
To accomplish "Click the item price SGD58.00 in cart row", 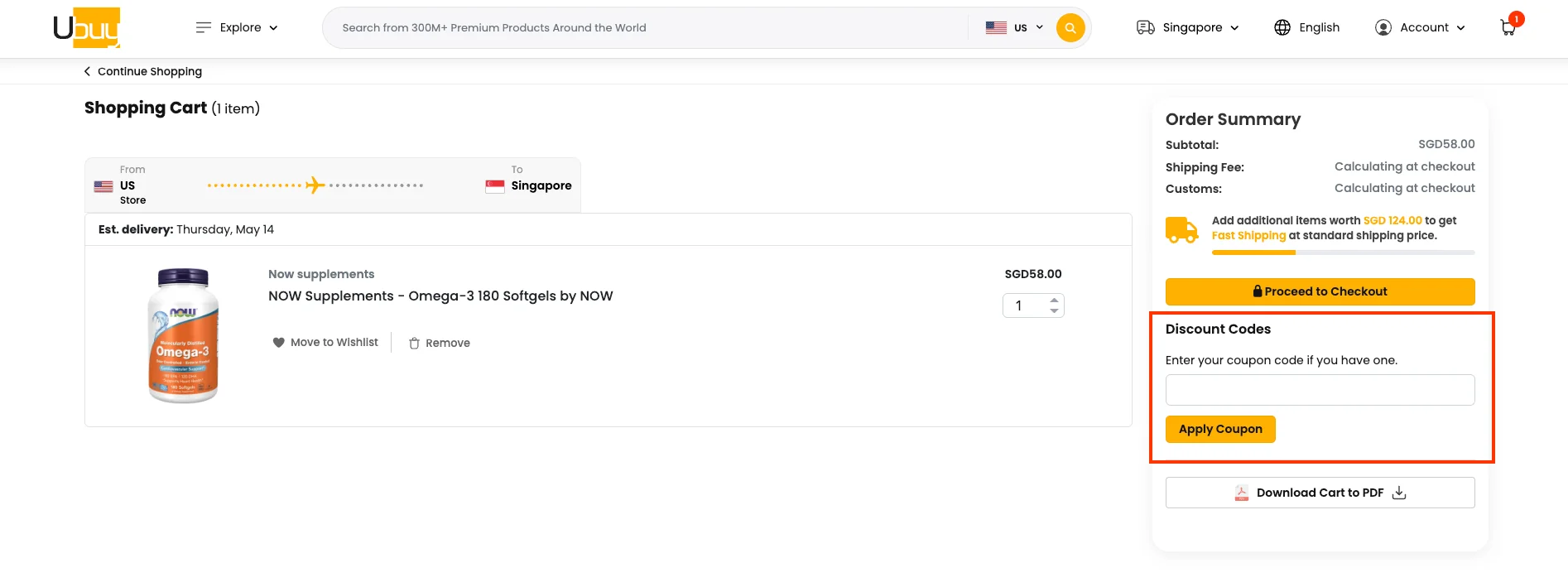I will (x=1033, y=274).
